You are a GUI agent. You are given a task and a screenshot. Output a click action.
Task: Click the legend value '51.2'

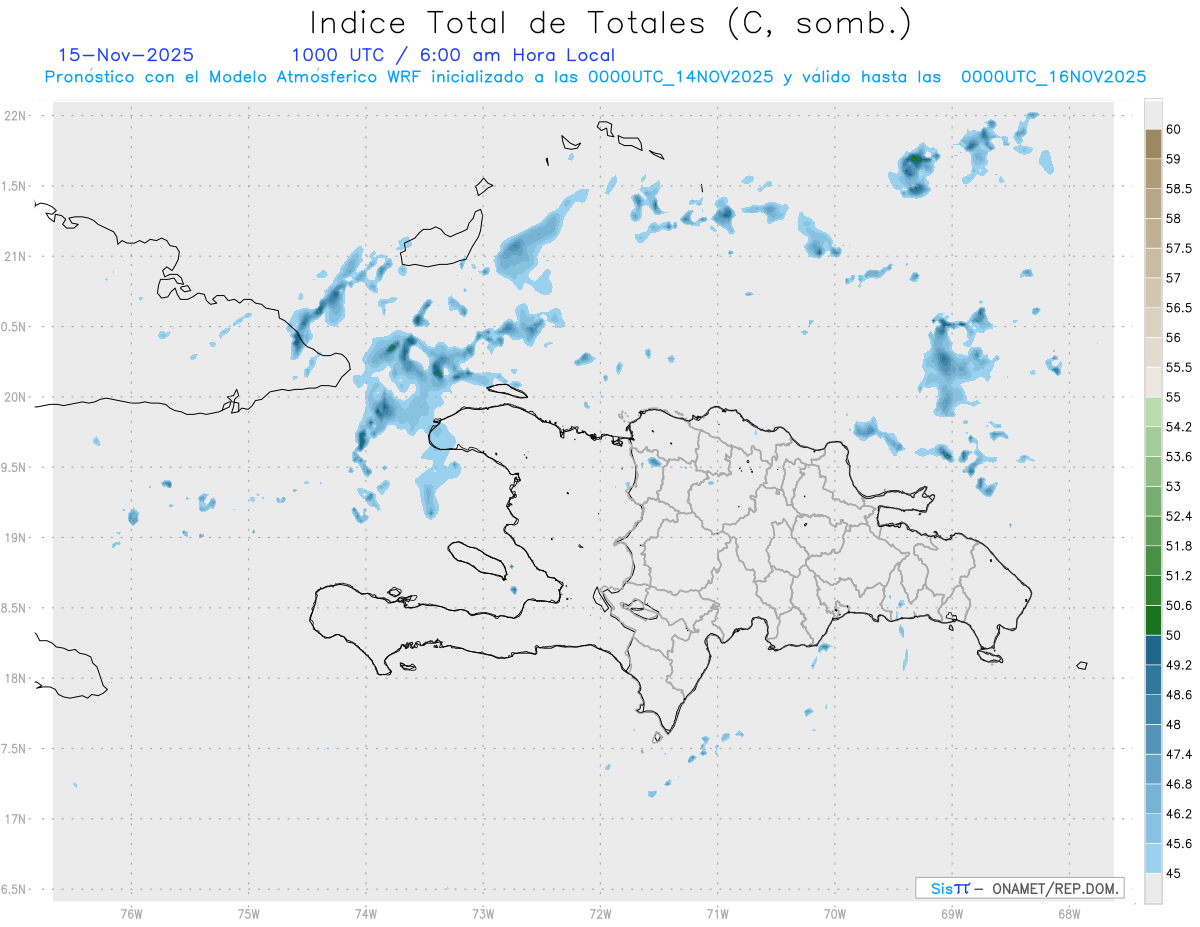click(x=1180, y=576)
